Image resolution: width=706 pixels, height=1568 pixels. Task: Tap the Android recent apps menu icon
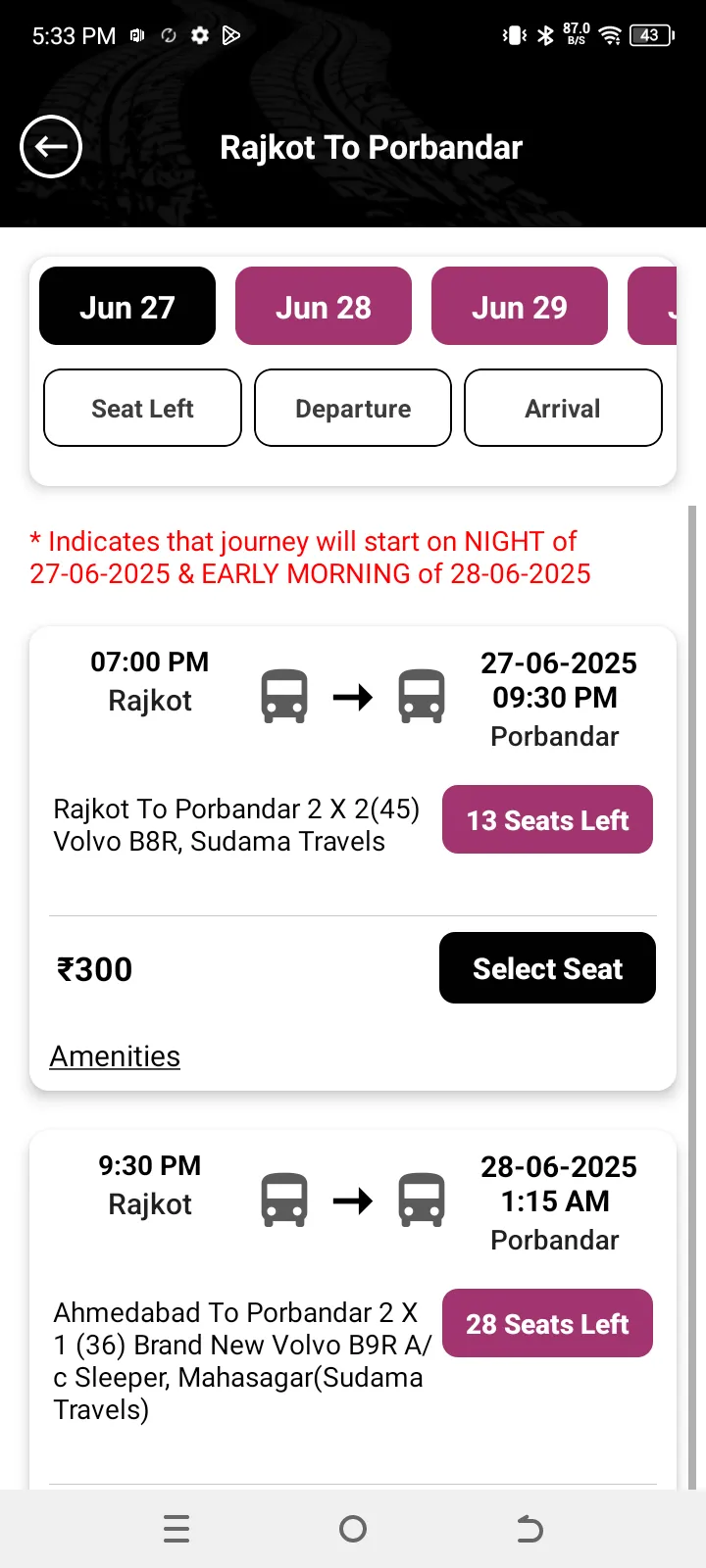click(176, 1529)
